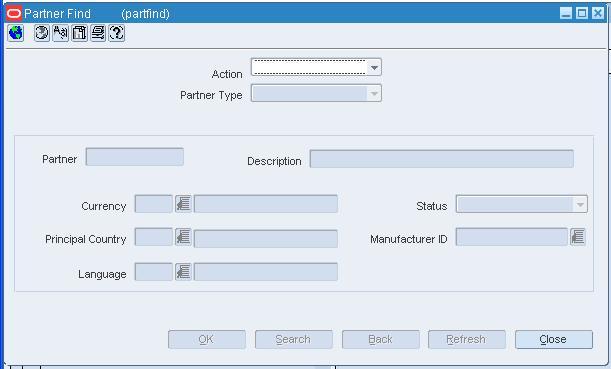The width and height of the screenshot is (611, 369).
Task: Click the Close button
Action: pos(554,339)
